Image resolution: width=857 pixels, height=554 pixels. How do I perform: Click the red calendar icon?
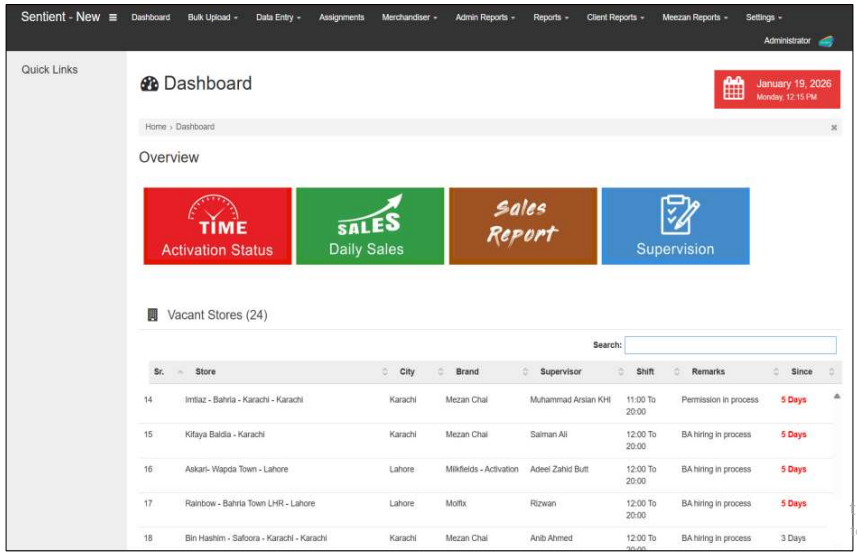733,89
